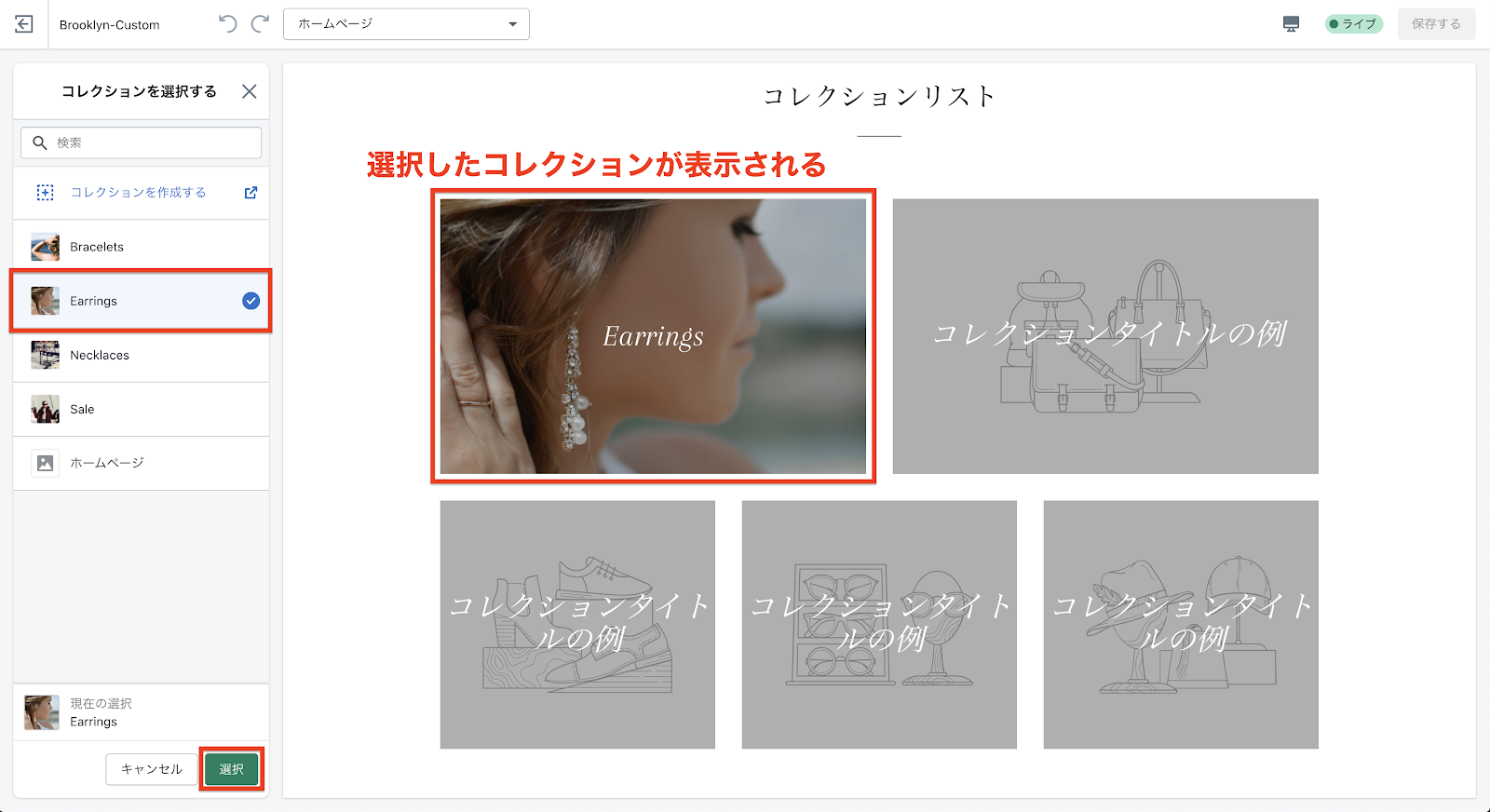Click the コレクションを作成する link
Viewport: 1490px width, 812px height.
[138, 193]
